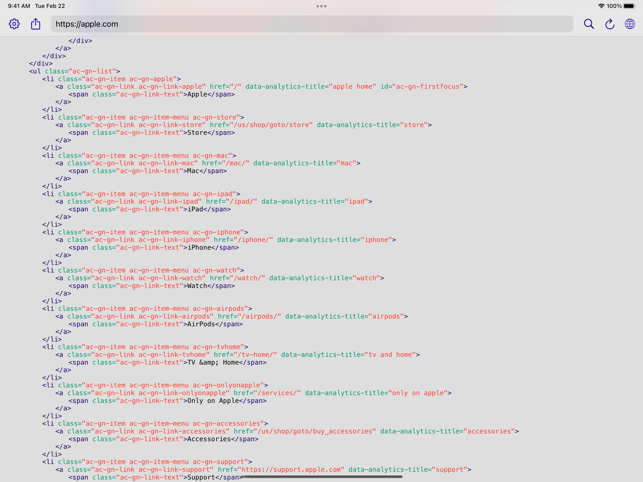Select the span line containing Apple
Screen dimensions: 643x482
click(152, 94)
